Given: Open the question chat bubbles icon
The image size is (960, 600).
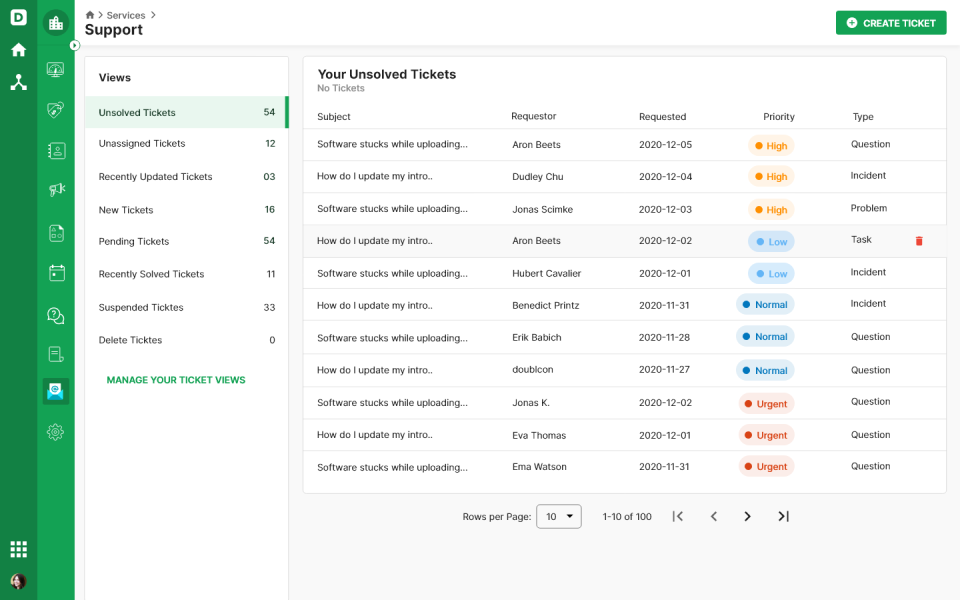Looking at the screenshot, I should (56, 316).
